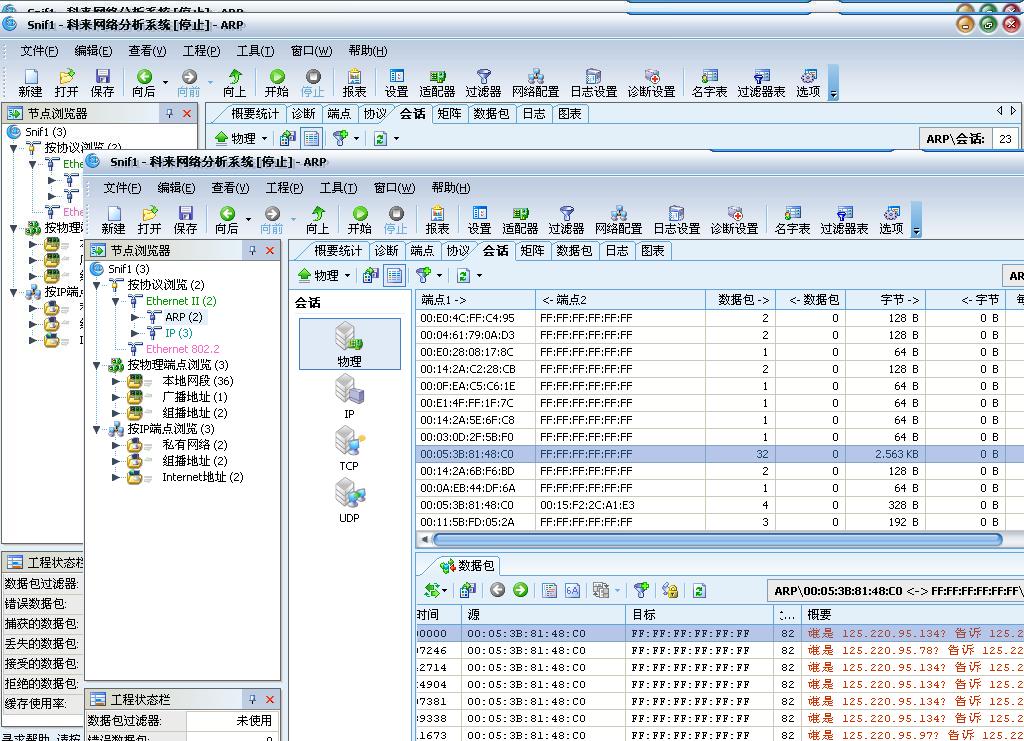Click 诊断设置 icon in the front window toolbar
This screenshot has width=1024, height=741.
pos(734,220)
